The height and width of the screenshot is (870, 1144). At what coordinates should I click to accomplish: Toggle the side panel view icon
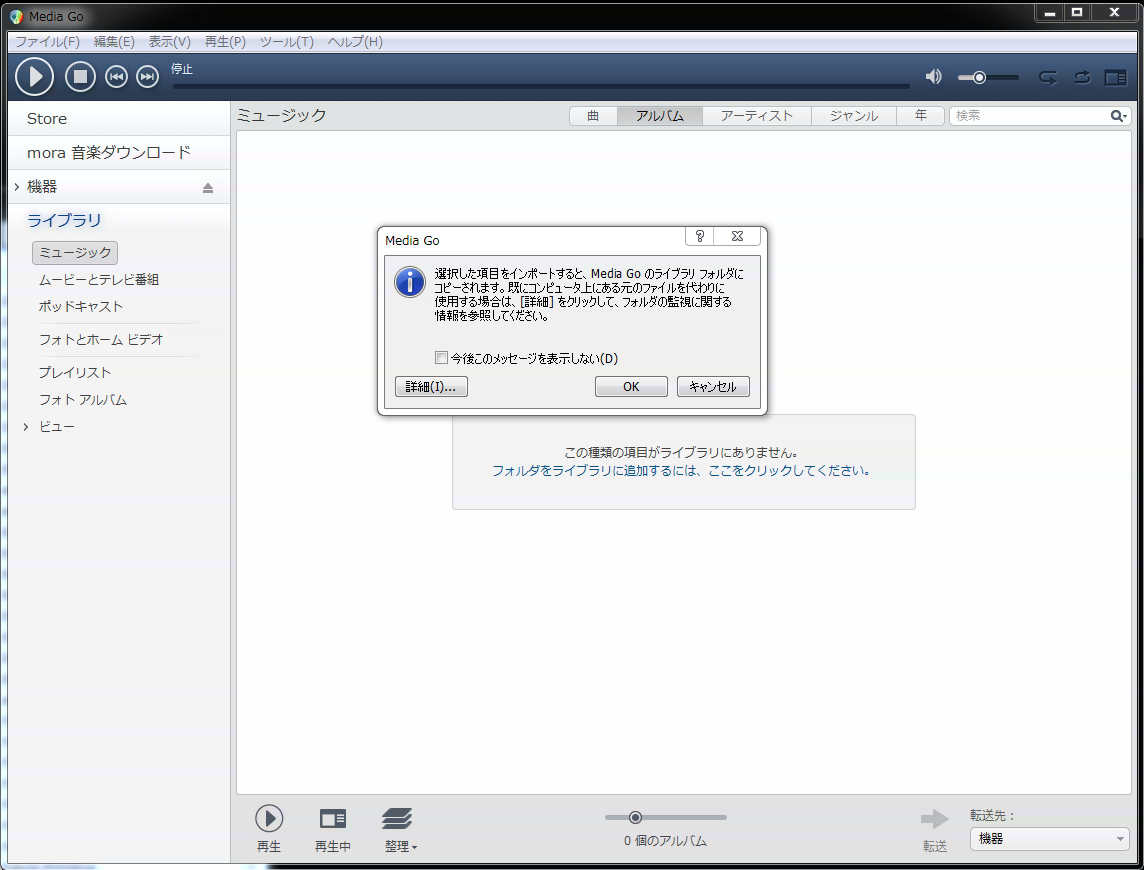point(1116,77)
